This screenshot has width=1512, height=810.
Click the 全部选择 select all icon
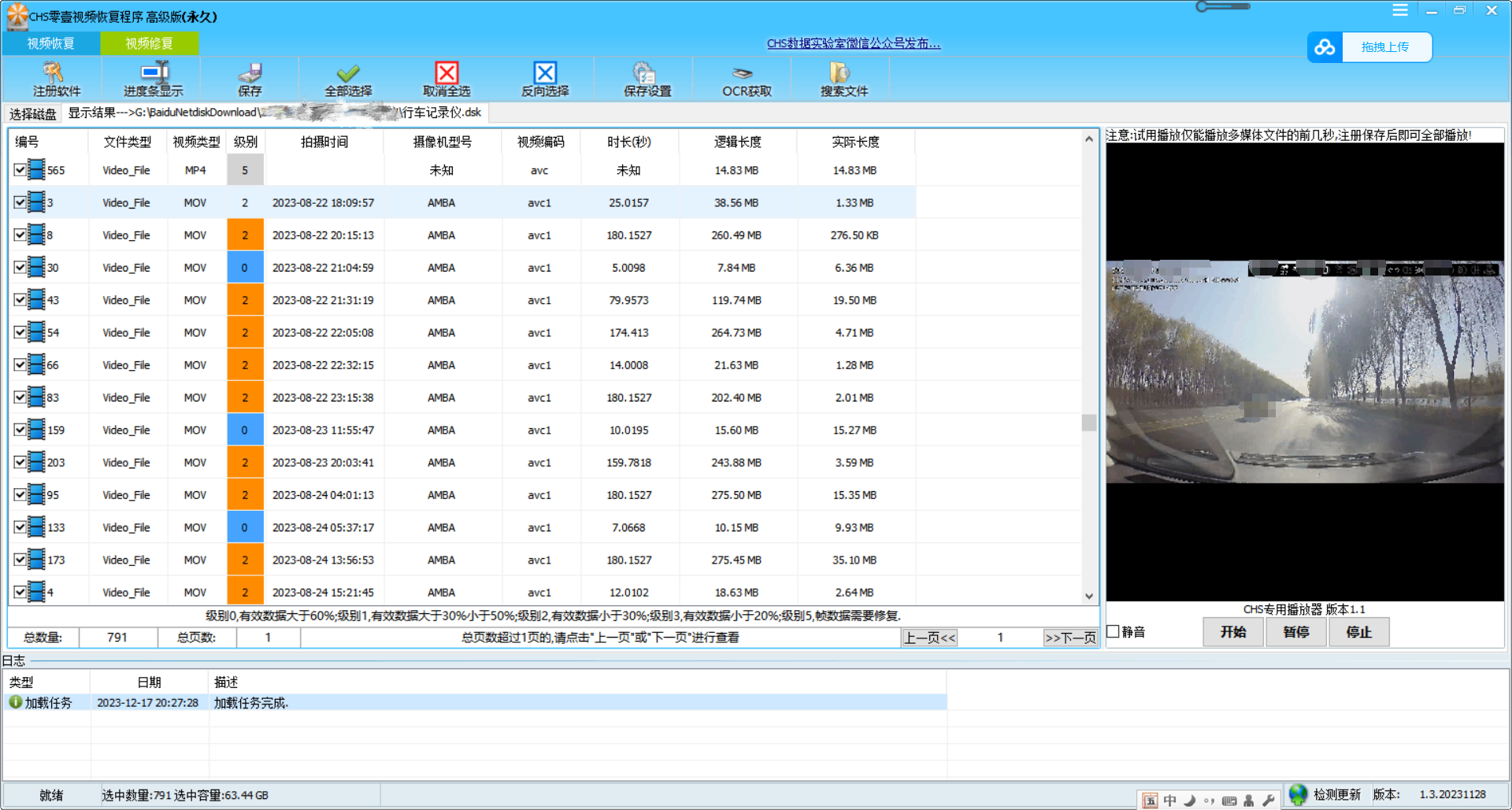point(348,72)
